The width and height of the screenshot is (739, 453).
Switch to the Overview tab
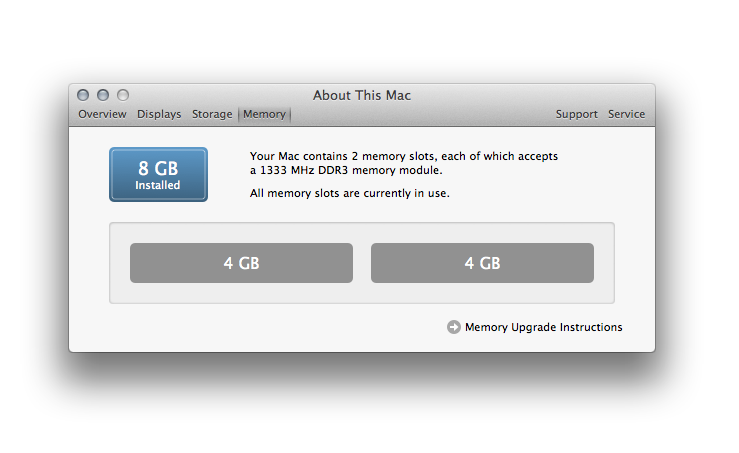[102, 114]
